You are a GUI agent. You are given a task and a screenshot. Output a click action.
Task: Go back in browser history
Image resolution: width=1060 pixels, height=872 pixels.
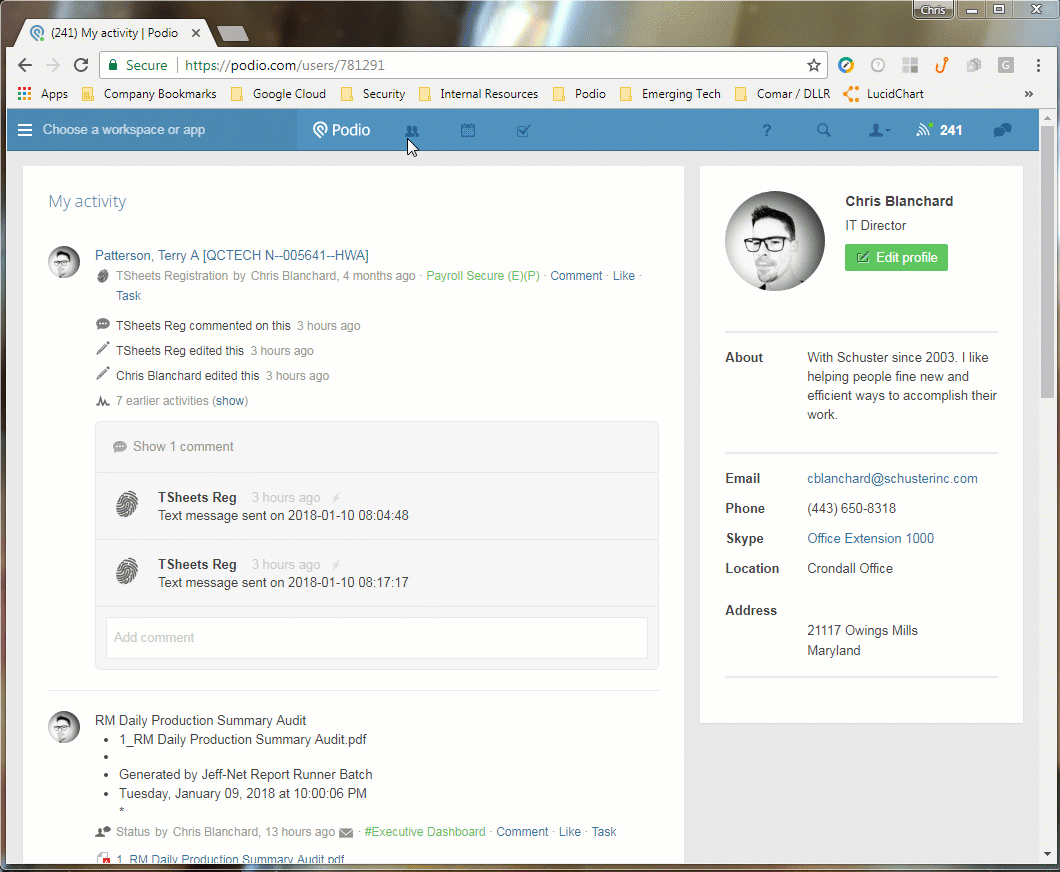click(x=25, y=66)
